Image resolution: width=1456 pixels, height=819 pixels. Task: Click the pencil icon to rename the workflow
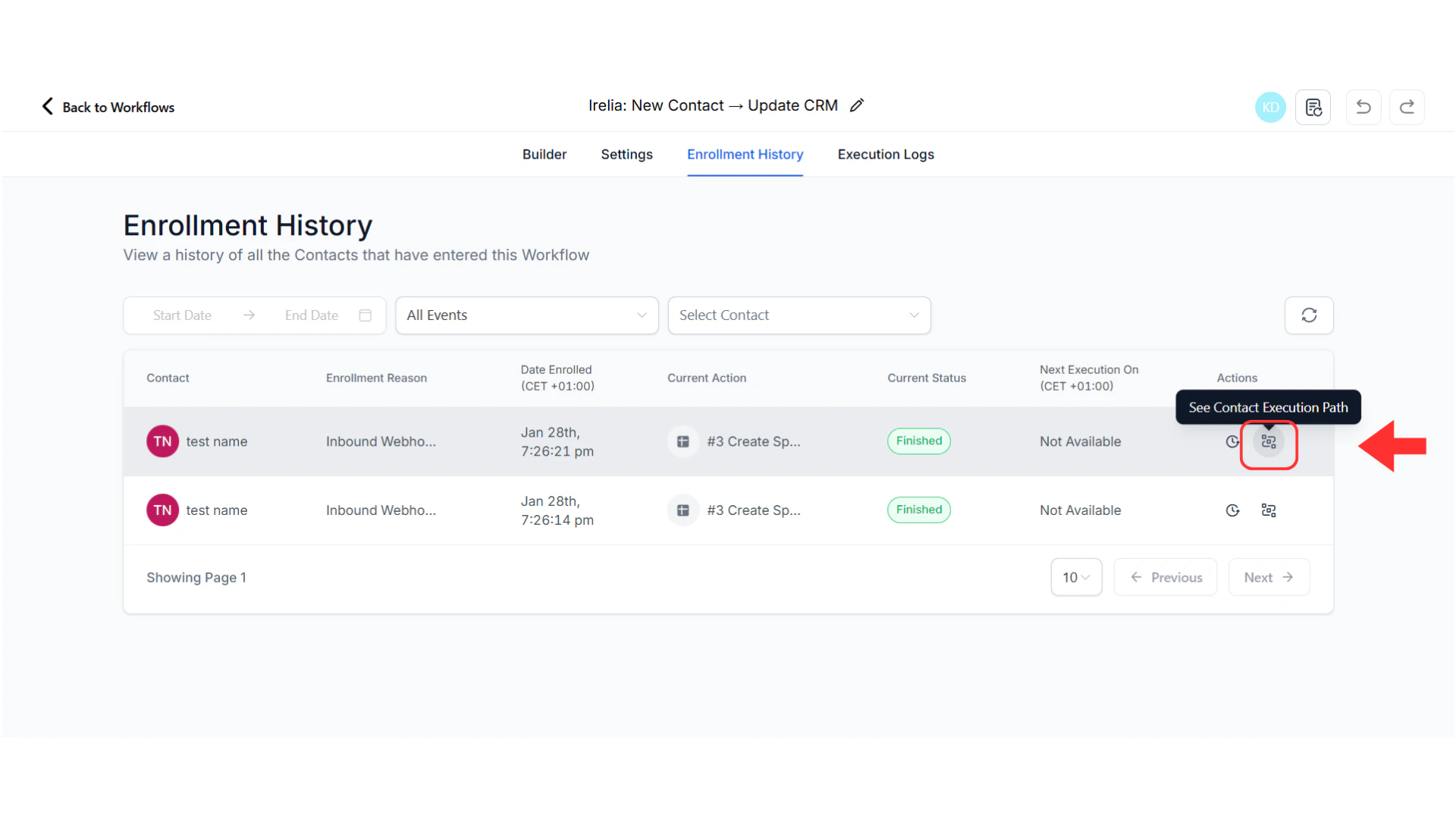click(x=857, y=105)
